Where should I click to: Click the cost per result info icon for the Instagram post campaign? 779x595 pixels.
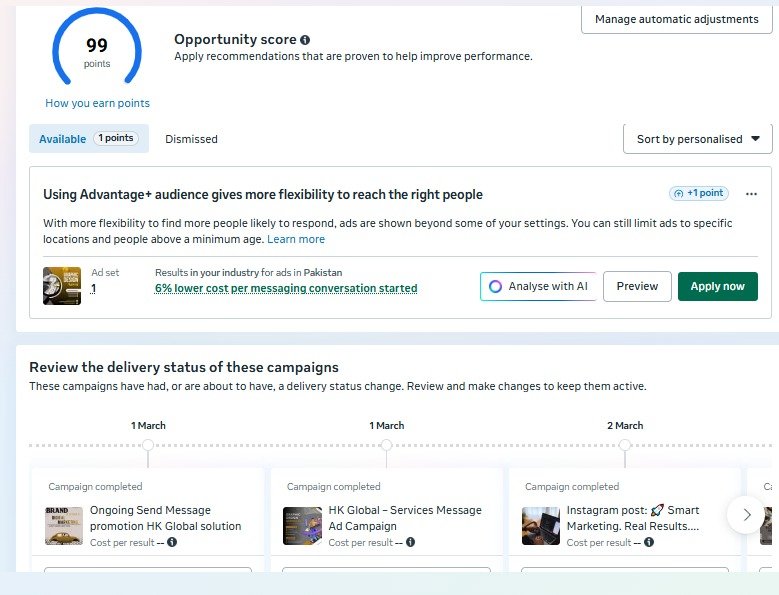(x=649, y=542)
